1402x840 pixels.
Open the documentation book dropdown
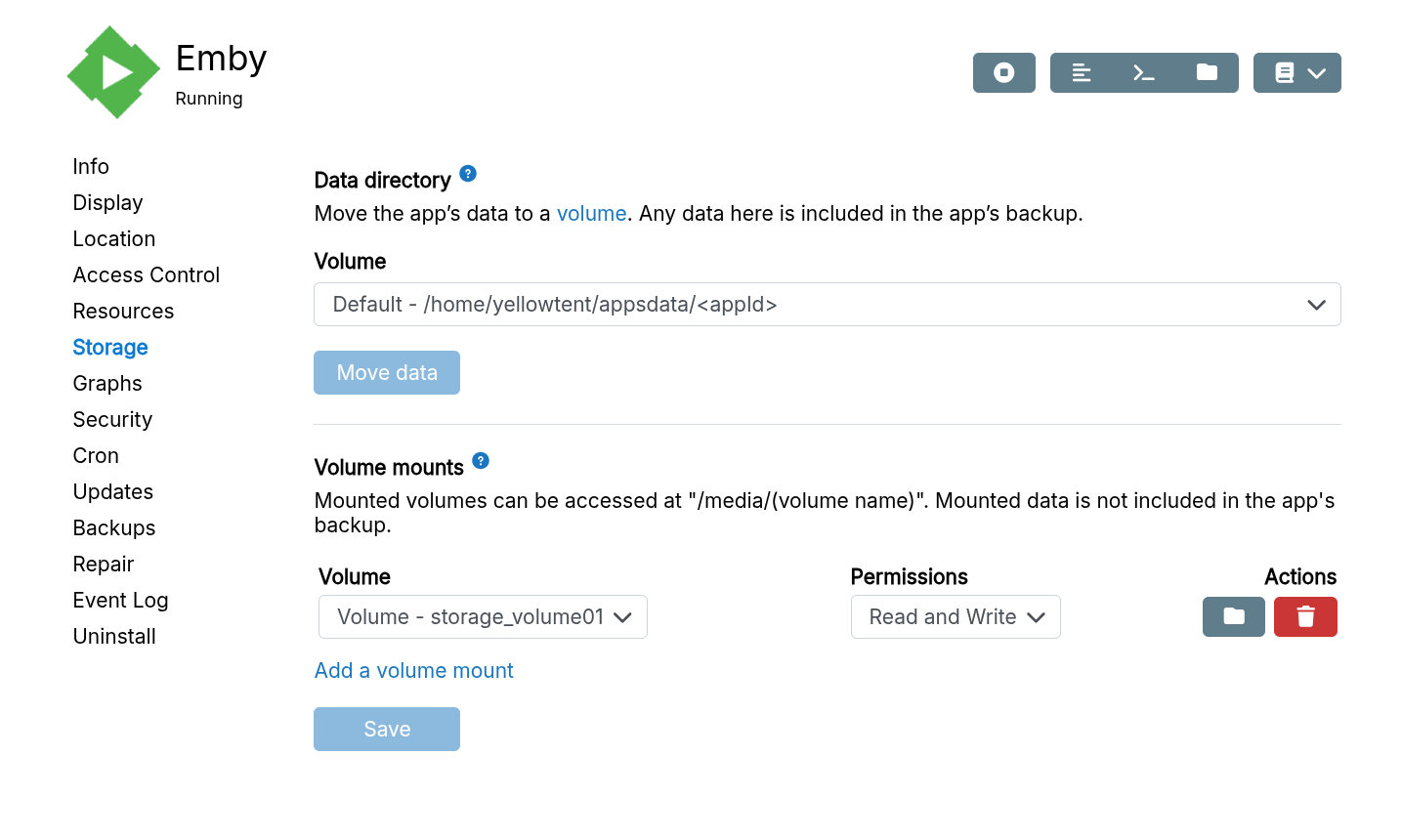pyautogui.click(x=1296, y=73)
